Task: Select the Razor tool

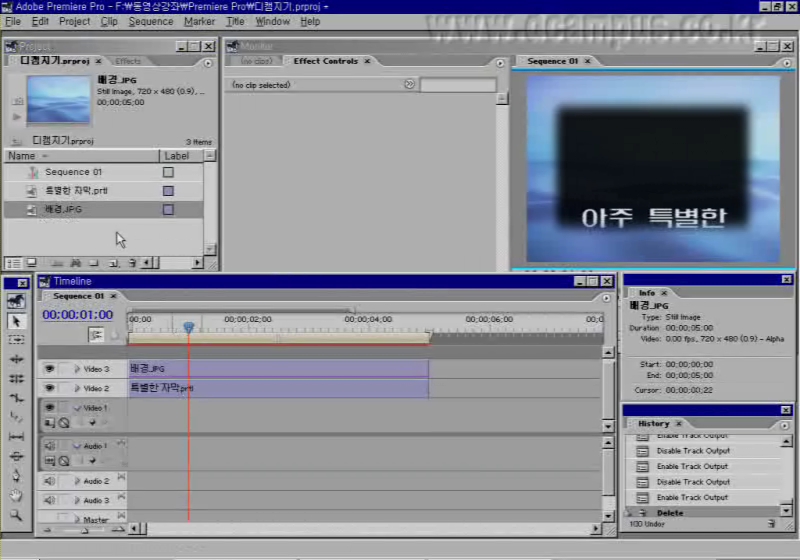Action: pos(16,417)
